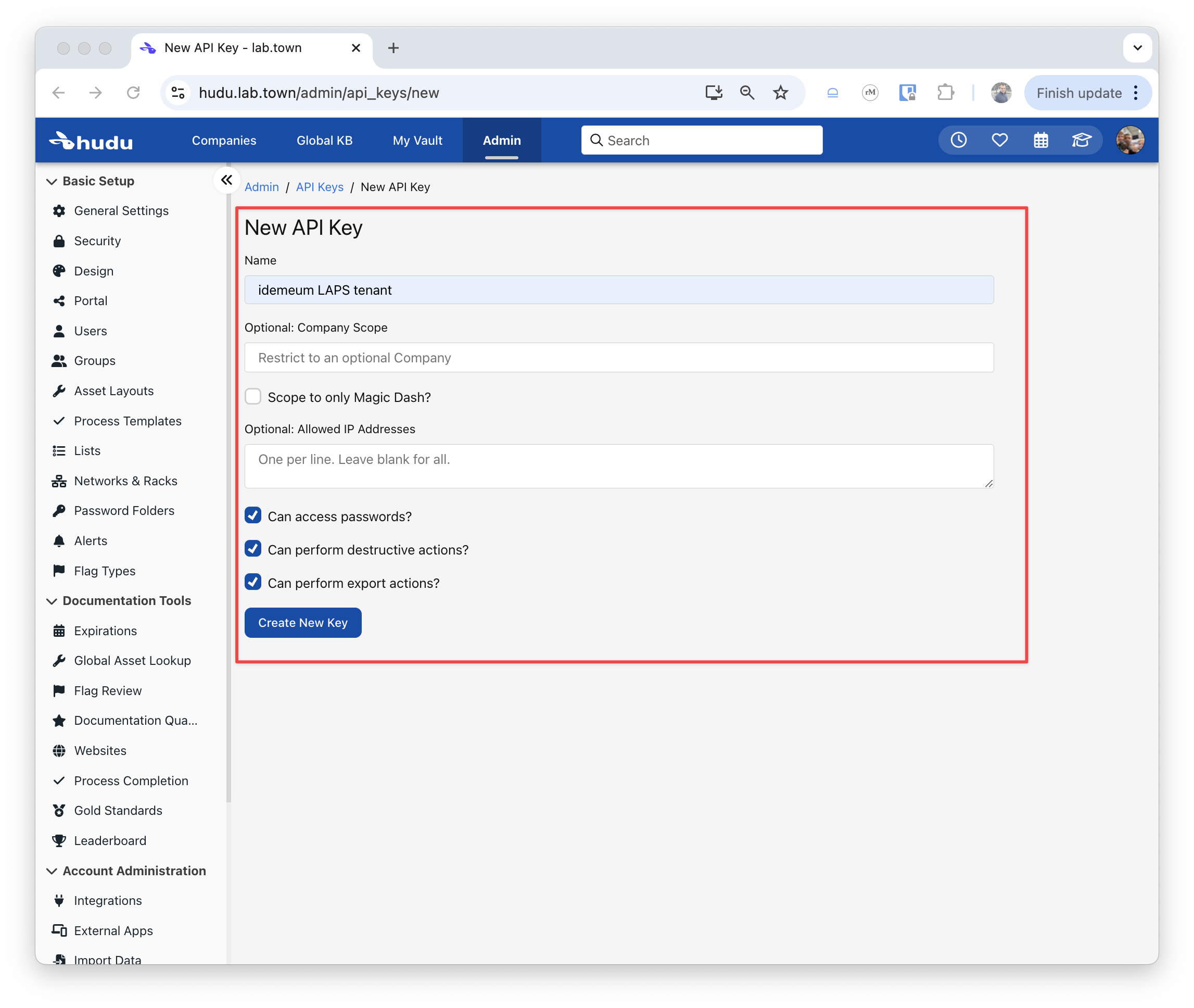Open the calendar icon in header
This screenshot has height=1008, width=1194.
click(x=1040, y=140)
